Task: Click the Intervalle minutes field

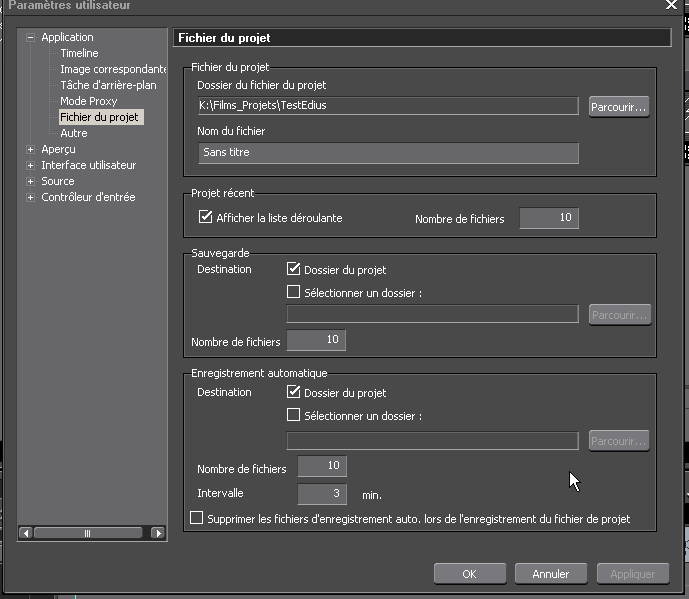Action: click(322, 494)
